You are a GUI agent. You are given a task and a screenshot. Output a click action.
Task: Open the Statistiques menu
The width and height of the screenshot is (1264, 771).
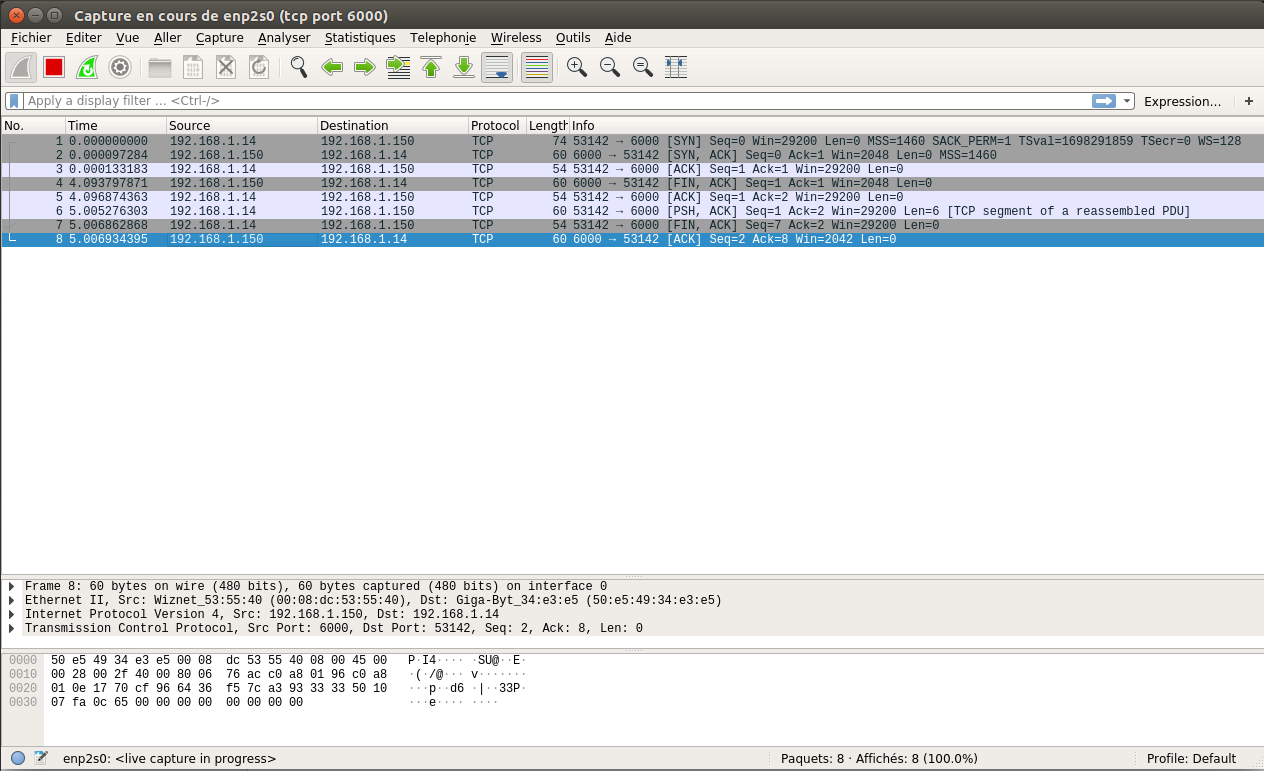coord(360,38)
